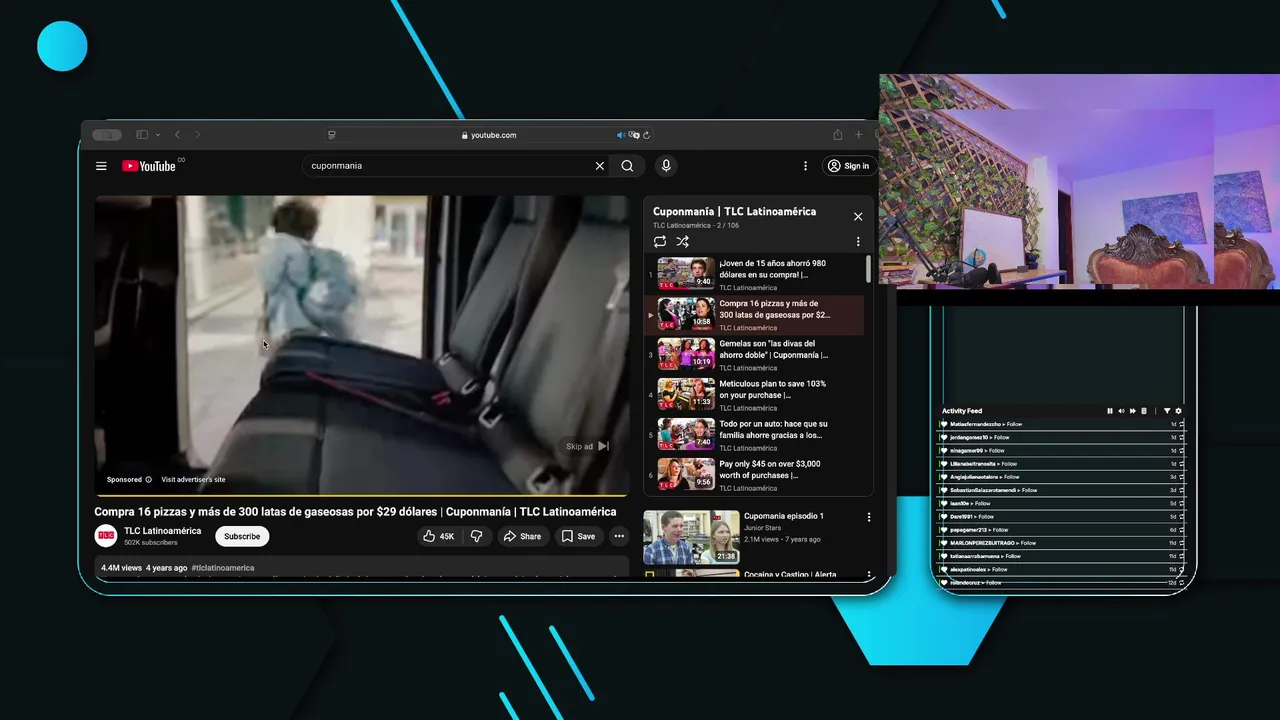Navigate back in Safari
Viewport: 1280px width, 720px height.
tap(177, 135)
